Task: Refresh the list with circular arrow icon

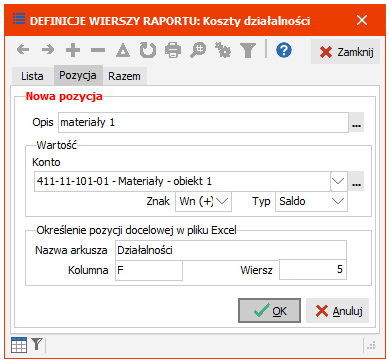Action: point(148,51)
